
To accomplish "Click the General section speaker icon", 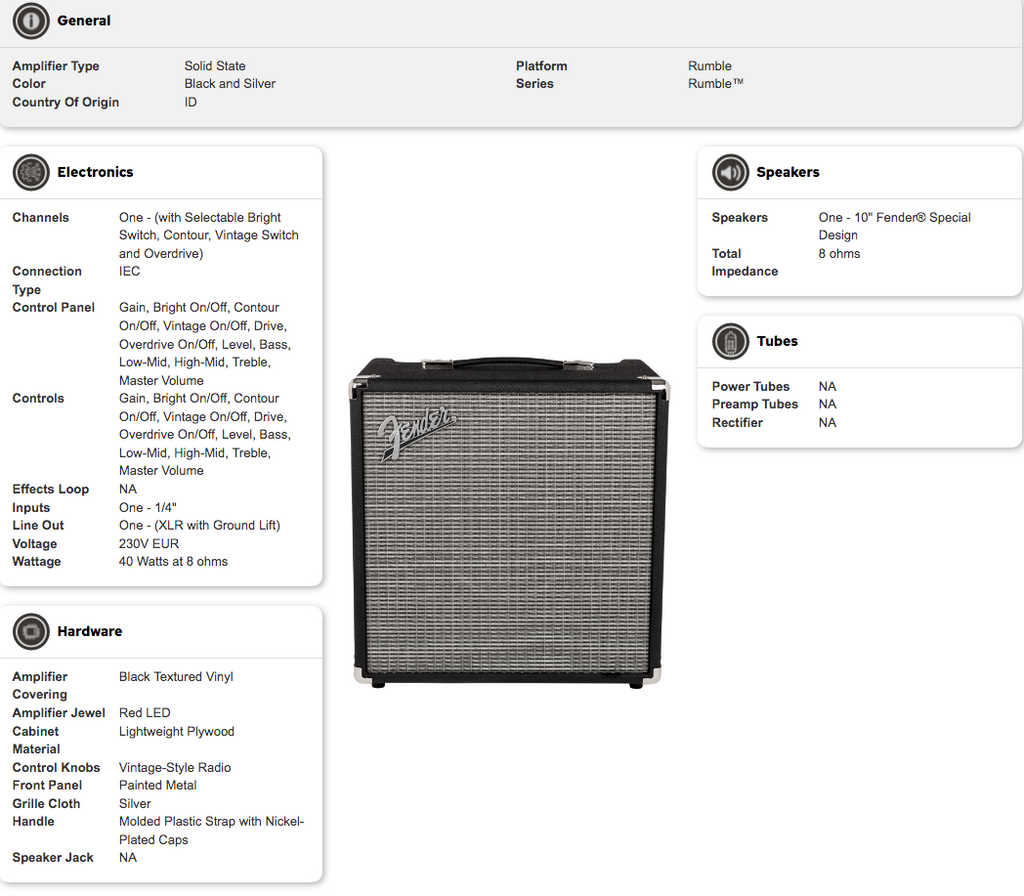I will (x=31, y=21).
